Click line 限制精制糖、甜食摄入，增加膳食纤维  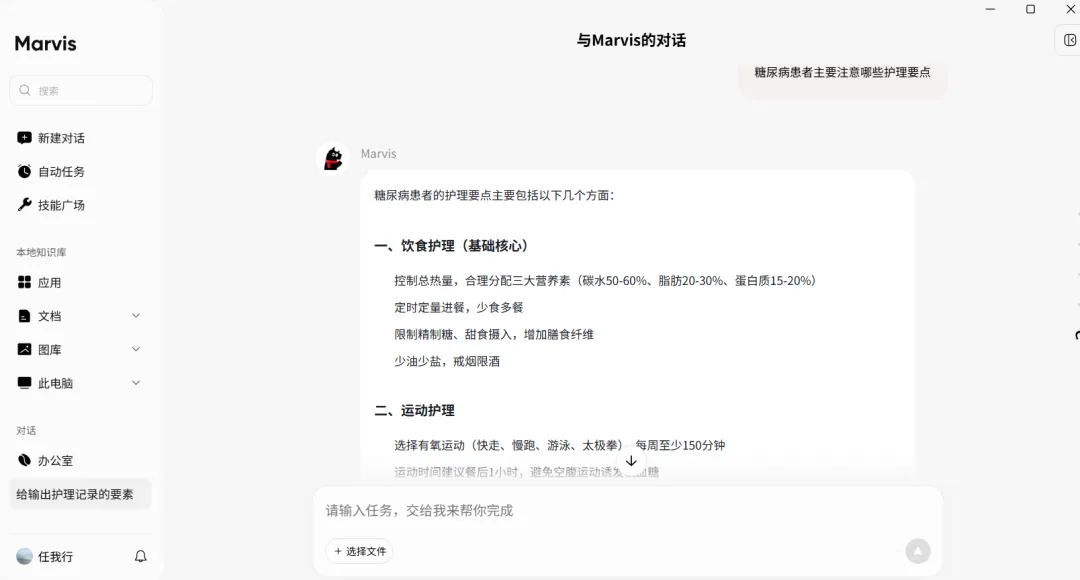tap(494, 334)
